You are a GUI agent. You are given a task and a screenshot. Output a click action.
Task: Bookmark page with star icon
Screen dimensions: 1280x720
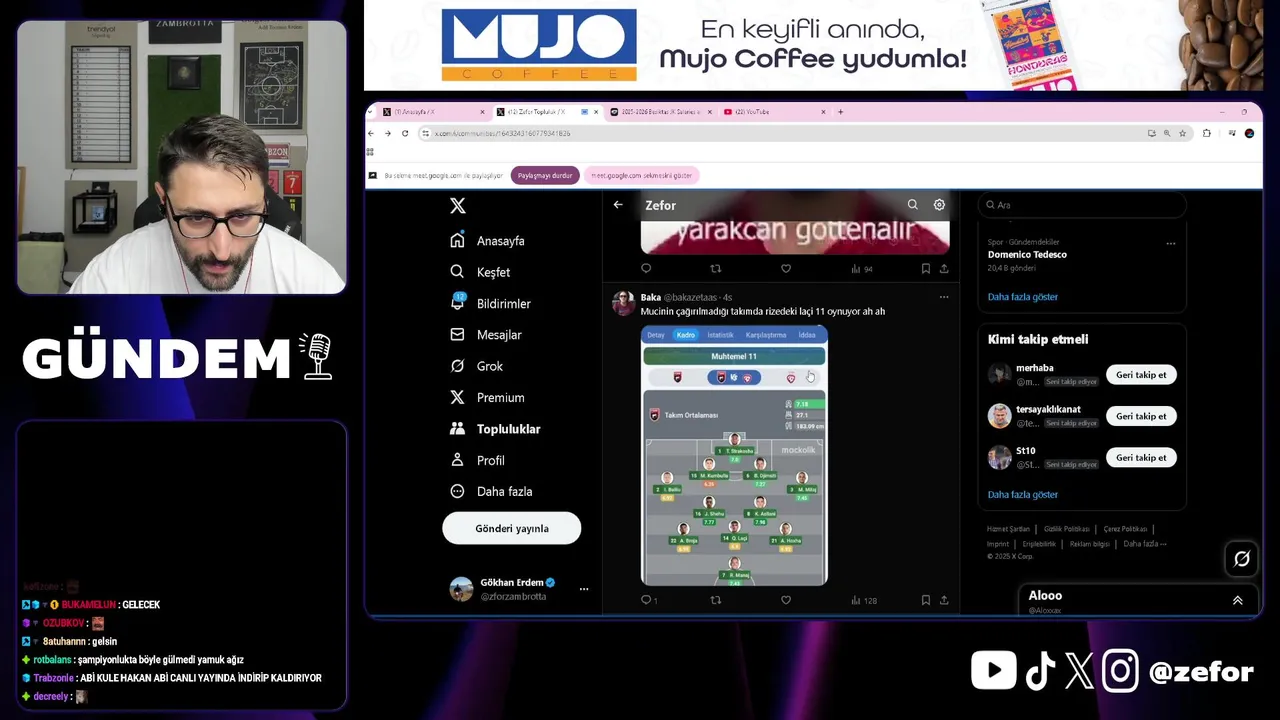pyautogui.click(x=1182, y=133)
